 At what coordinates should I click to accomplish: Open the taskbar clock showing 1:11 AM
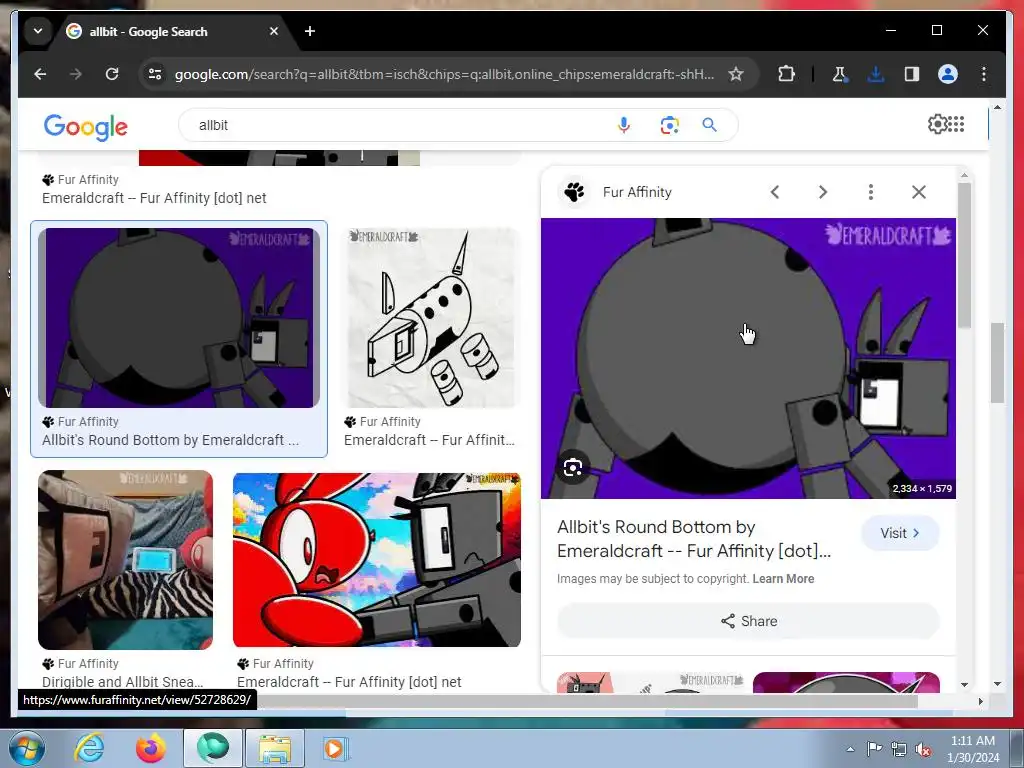click(x=973, y=749)
